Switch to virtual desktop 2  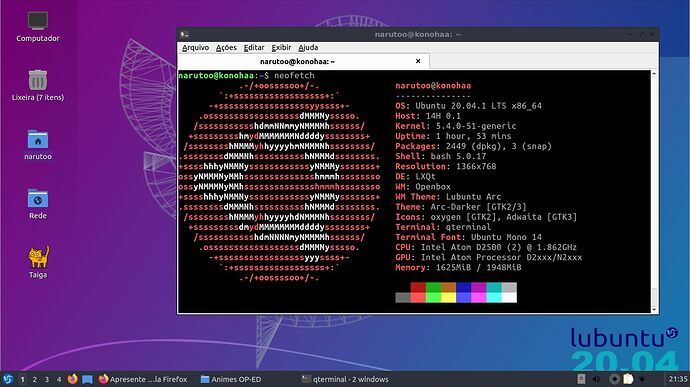pos(34,379)
